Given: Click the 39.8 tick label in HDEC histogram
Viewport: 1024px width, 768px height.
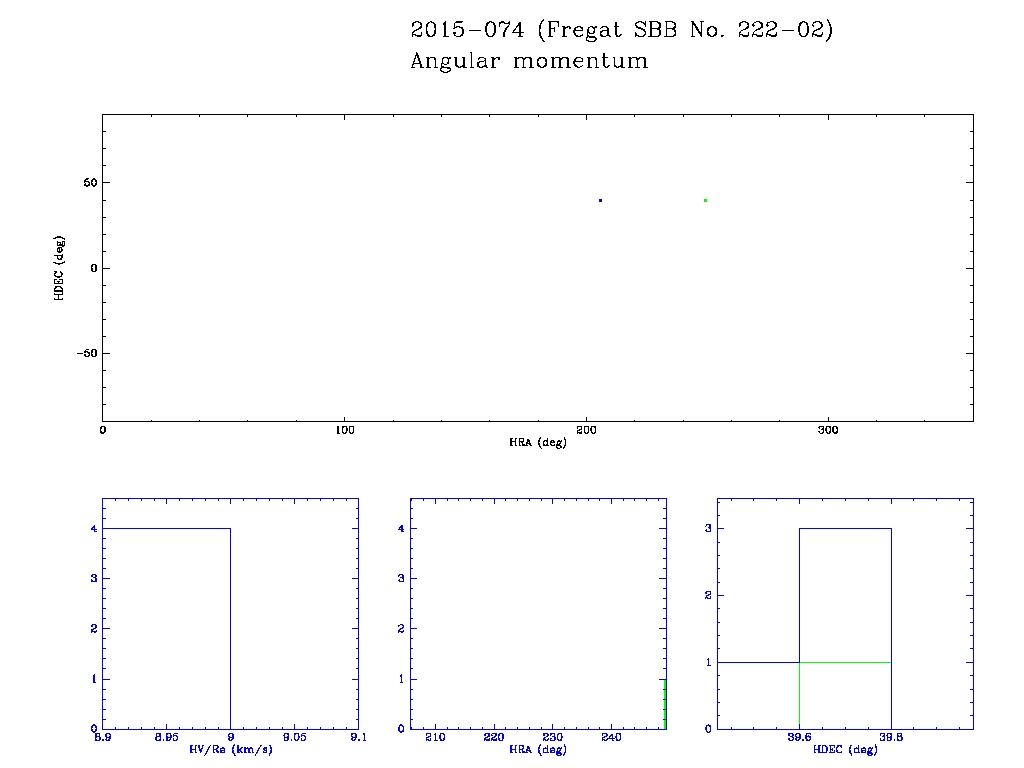Looking at the screenshot, I should 891,738.
